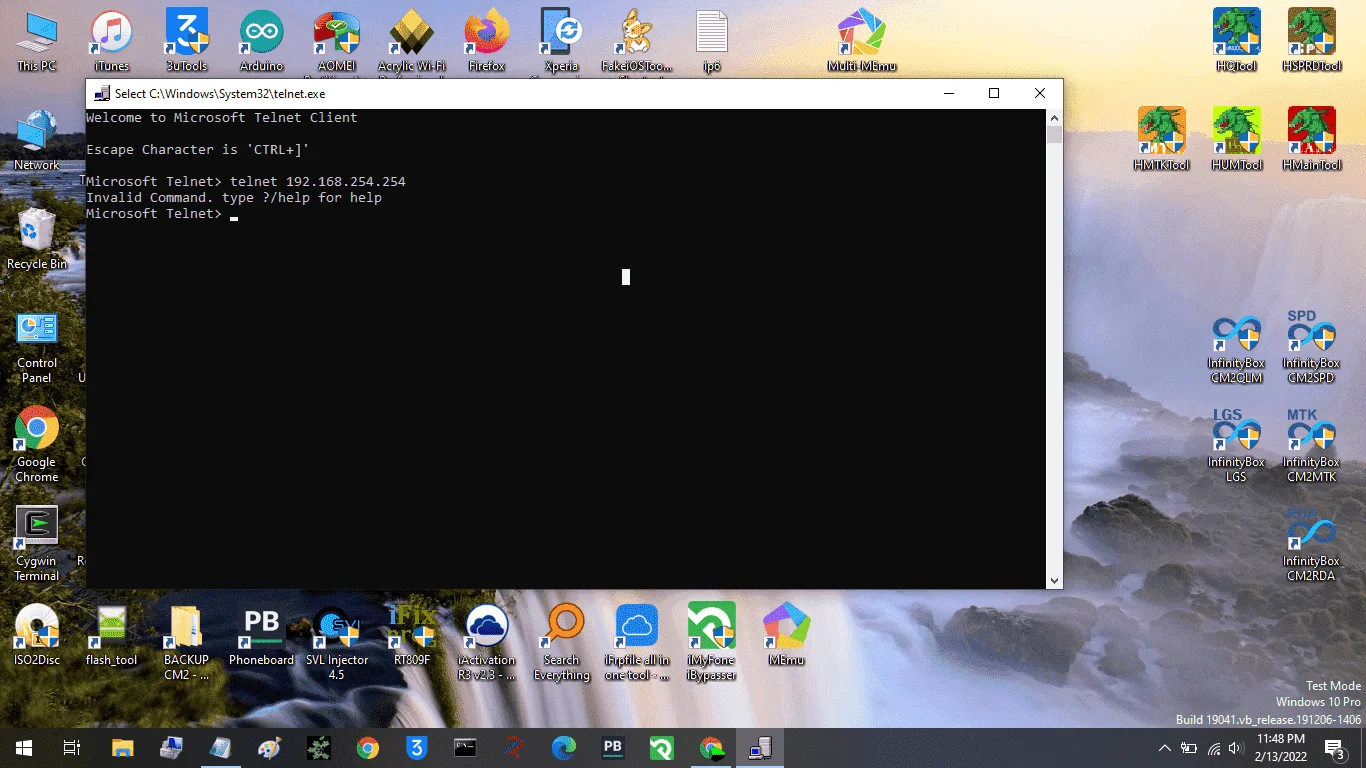Open the Recycle Bin
The width and height of the screenshot is (1366, 768).
[x=37, y=238]
